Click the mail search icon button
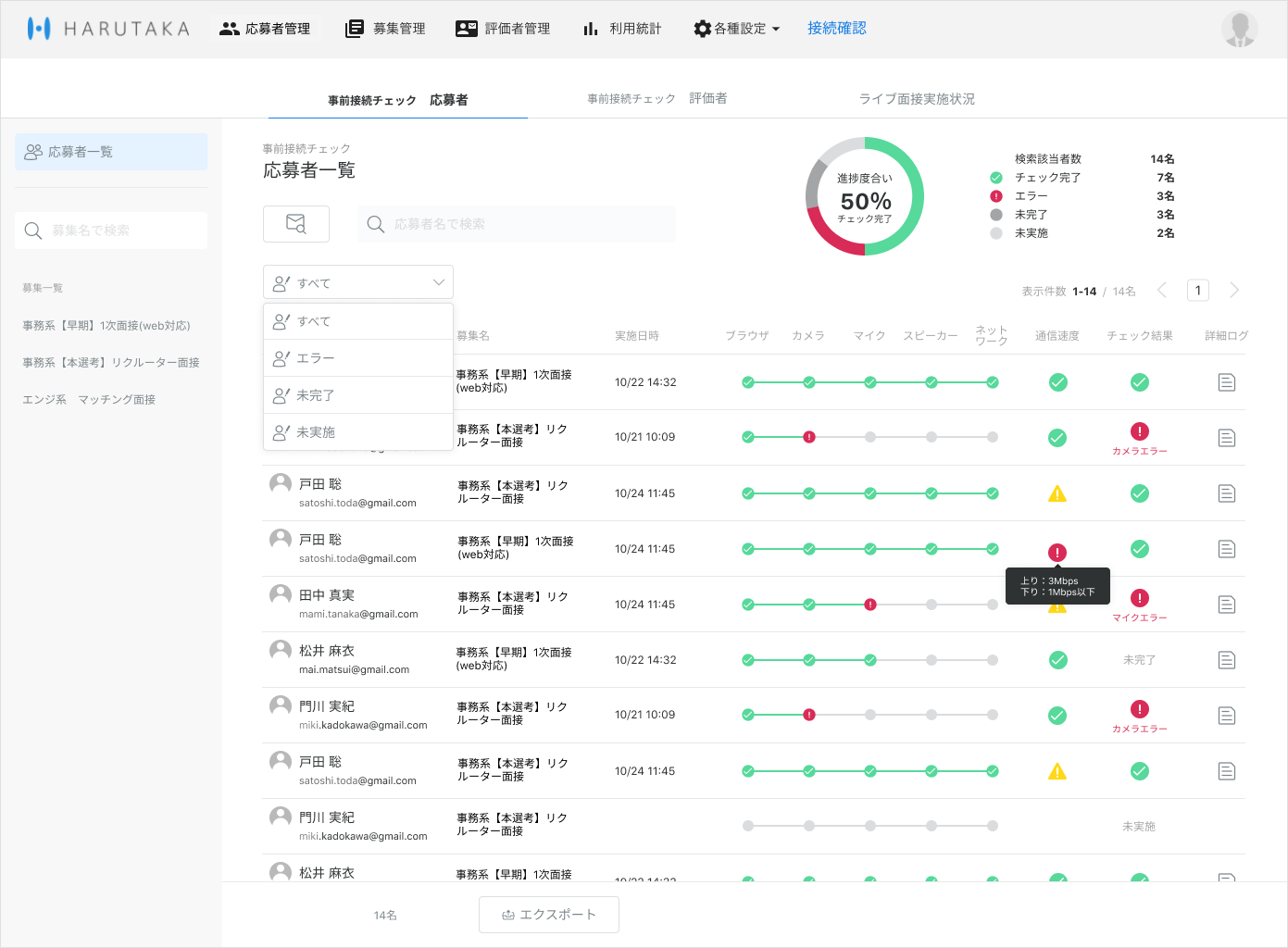The width and height of the screenshot is (1288, 948). (x=296, y=224)
